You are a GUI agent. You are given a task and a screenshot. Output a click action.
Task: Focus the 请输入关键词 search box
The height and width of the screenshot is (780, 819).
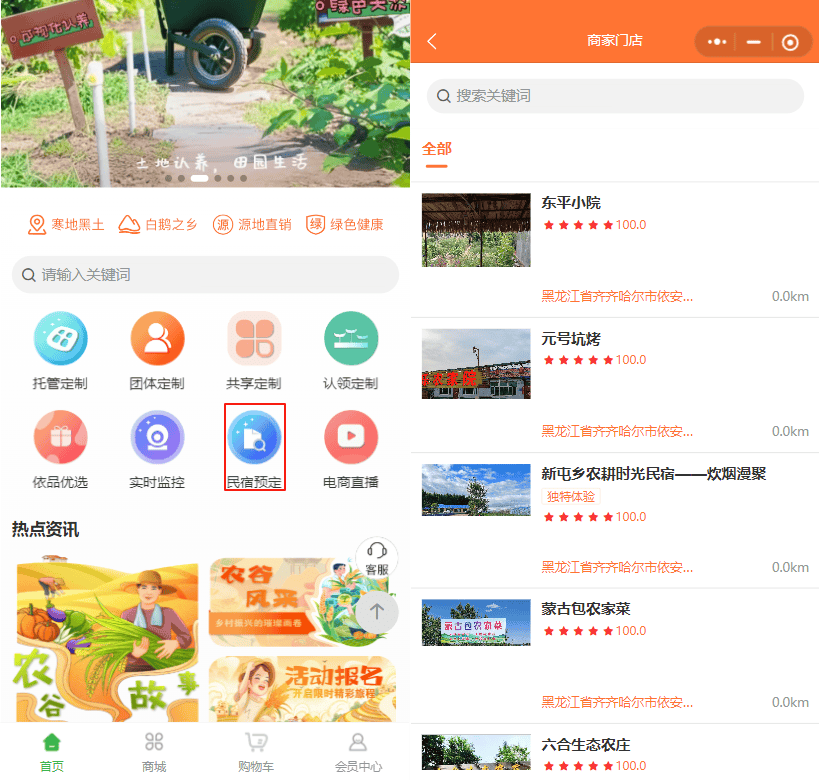coord(205,275)
